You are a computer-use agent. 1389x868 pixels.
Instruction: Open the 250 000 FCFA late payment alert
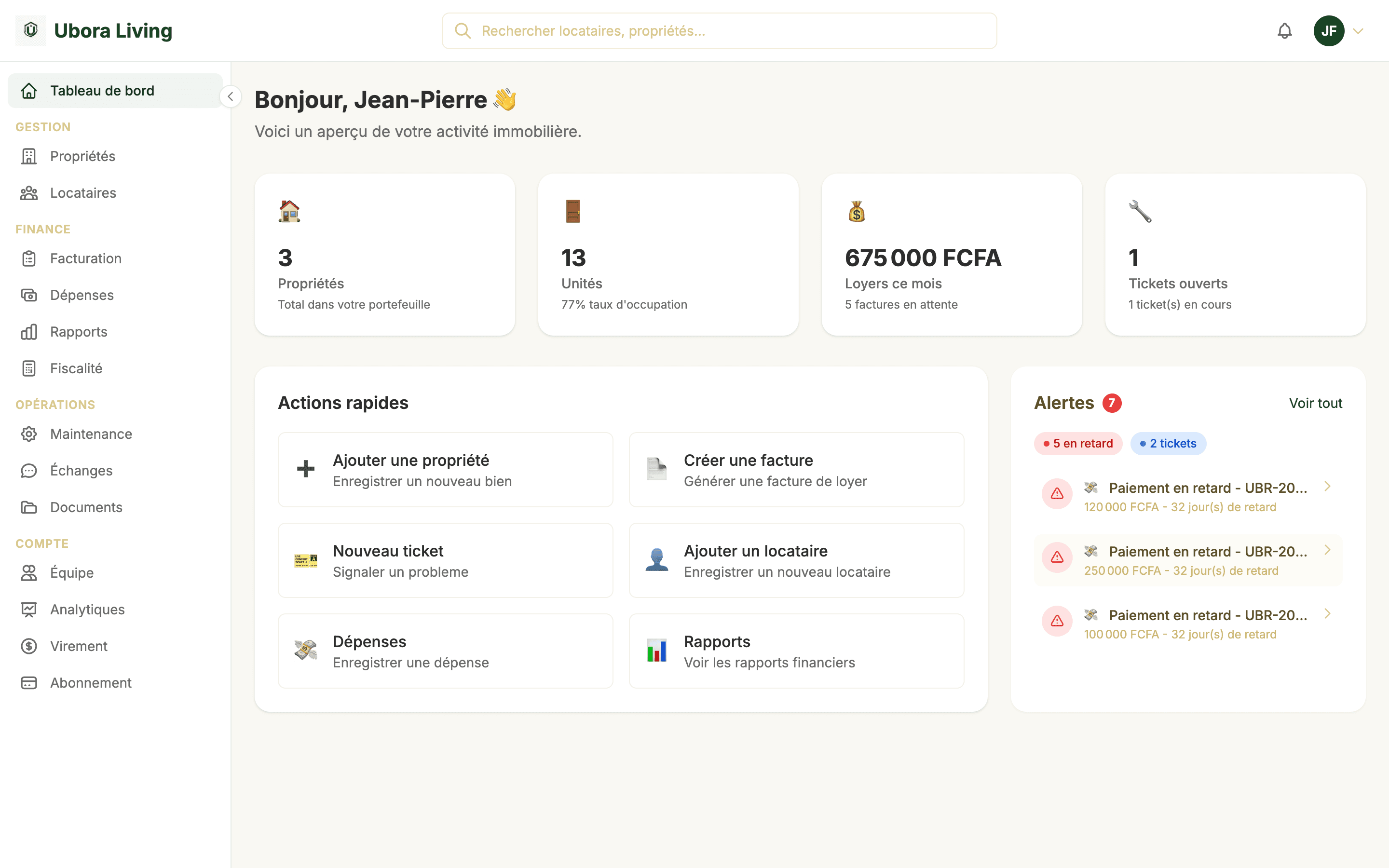coord(1188,560)
